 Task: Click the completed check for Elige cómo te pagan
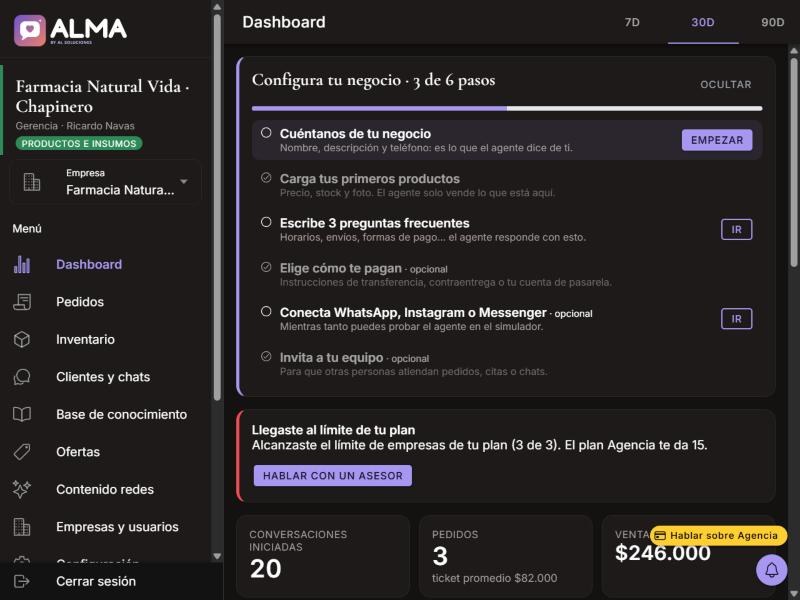point(266,267)
